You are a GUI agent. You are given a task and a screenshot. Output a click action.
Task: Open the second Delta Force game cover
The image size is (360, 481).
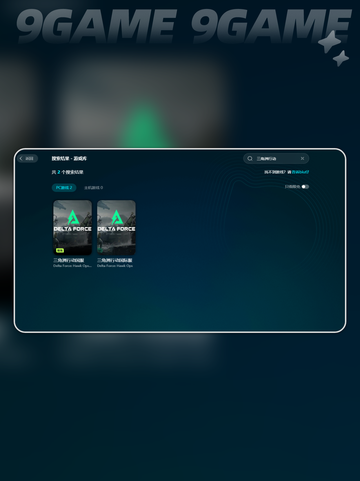(x=116, y=227)
